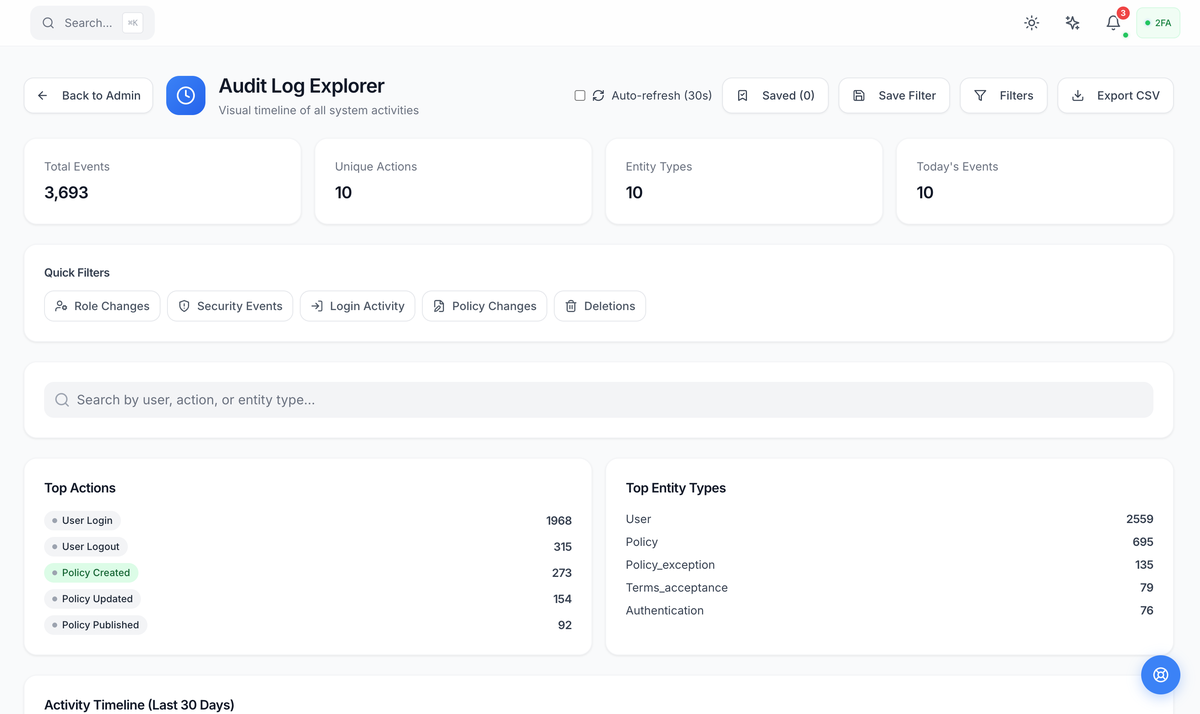Click the clock icon beside Audit Log Explorer
This screenshot has height=714, width=1200.
click(185, 95)
